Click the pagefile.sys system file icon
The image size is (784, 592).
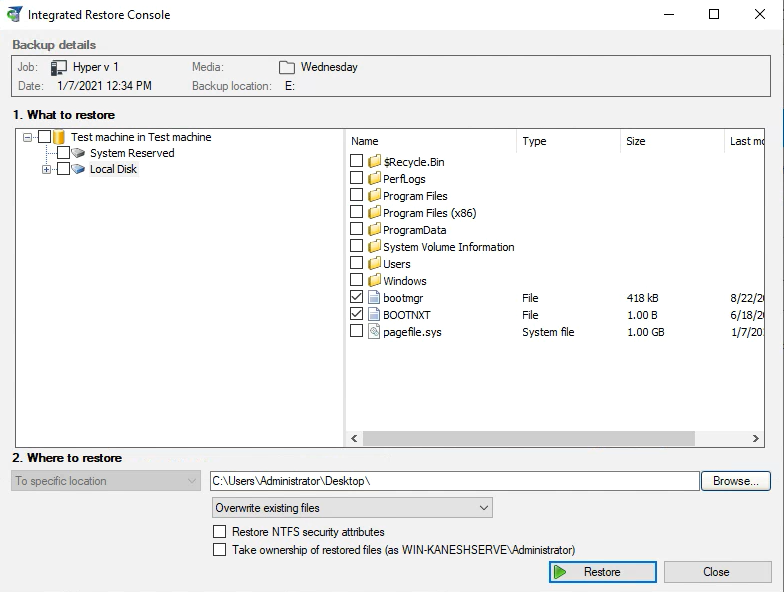[x=375, y=331]
